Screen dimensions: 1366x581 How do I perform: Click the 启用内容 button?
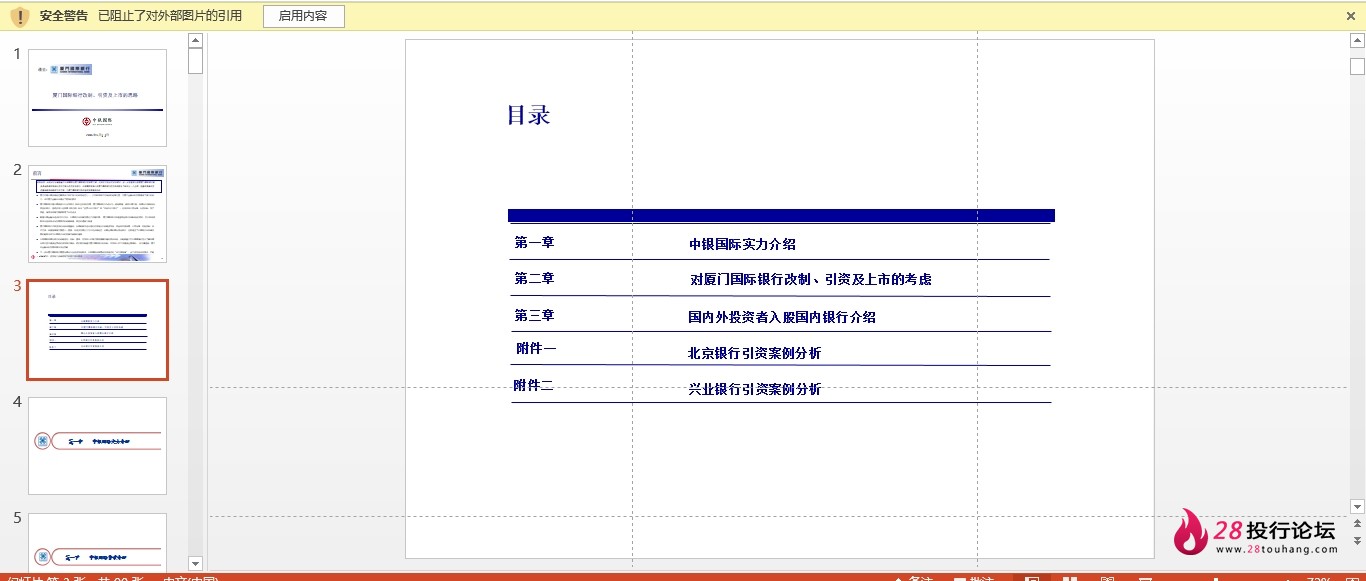click(x=304, y=16)
